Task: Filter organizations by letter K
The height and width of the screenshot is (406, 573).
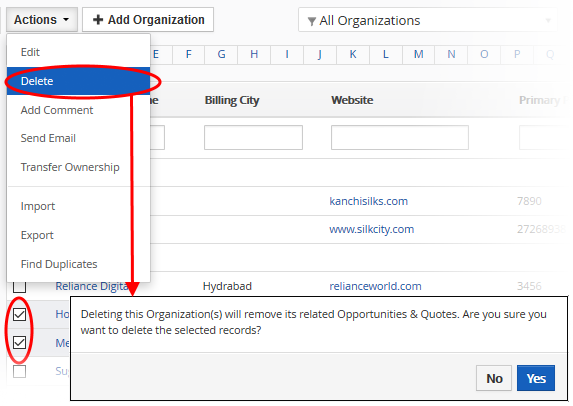Action: [x=353, y=54]
